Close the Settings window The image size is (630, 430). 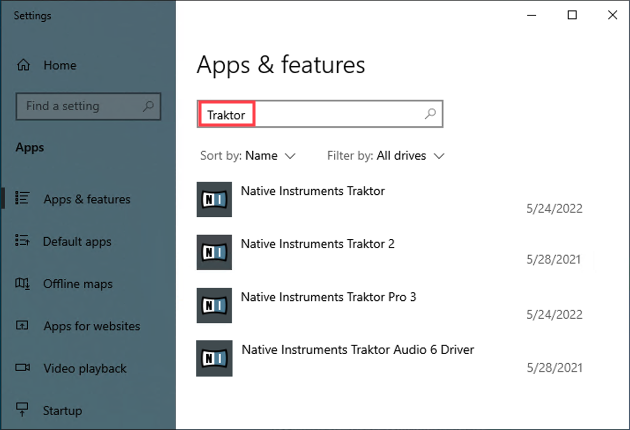[612, 15]
